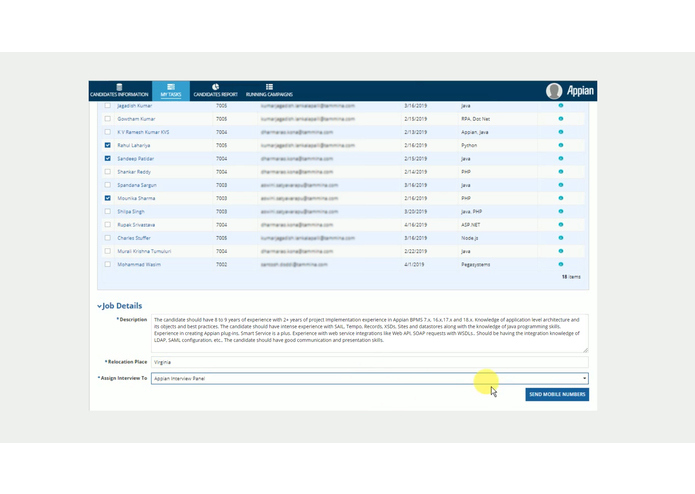Screen dimensions: 695x494
Task: Click inside the Description text area
Action: coord(370,333)
